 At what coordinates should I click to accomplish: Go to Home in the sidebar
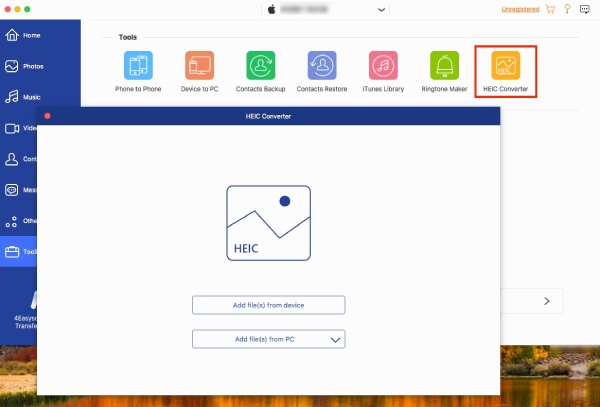(23, 35)
